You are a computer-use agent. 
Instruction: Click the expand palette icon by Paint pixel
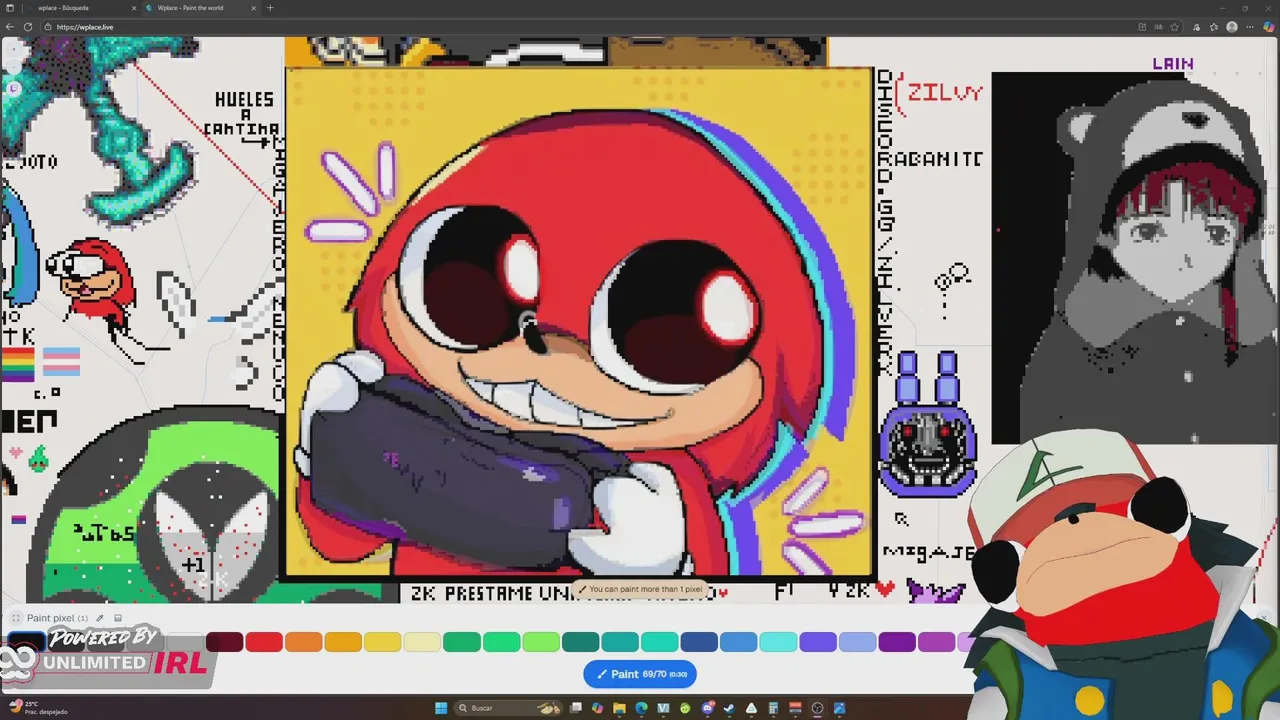[15, 618]
